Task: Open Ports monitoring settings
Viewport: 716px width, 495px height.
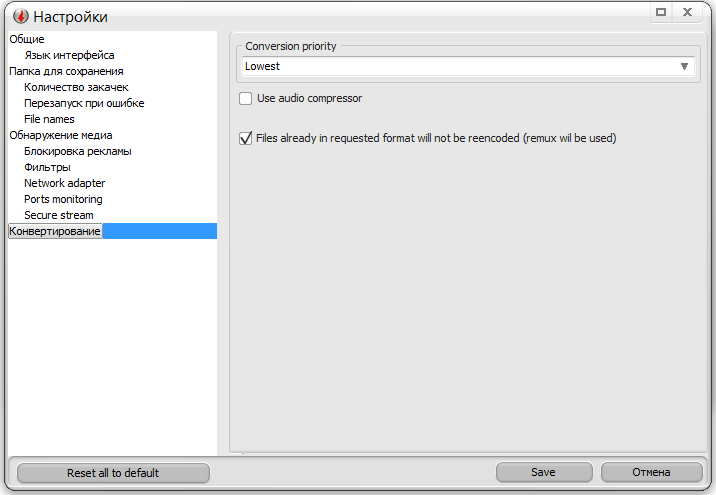Action: tap(63, 199)
